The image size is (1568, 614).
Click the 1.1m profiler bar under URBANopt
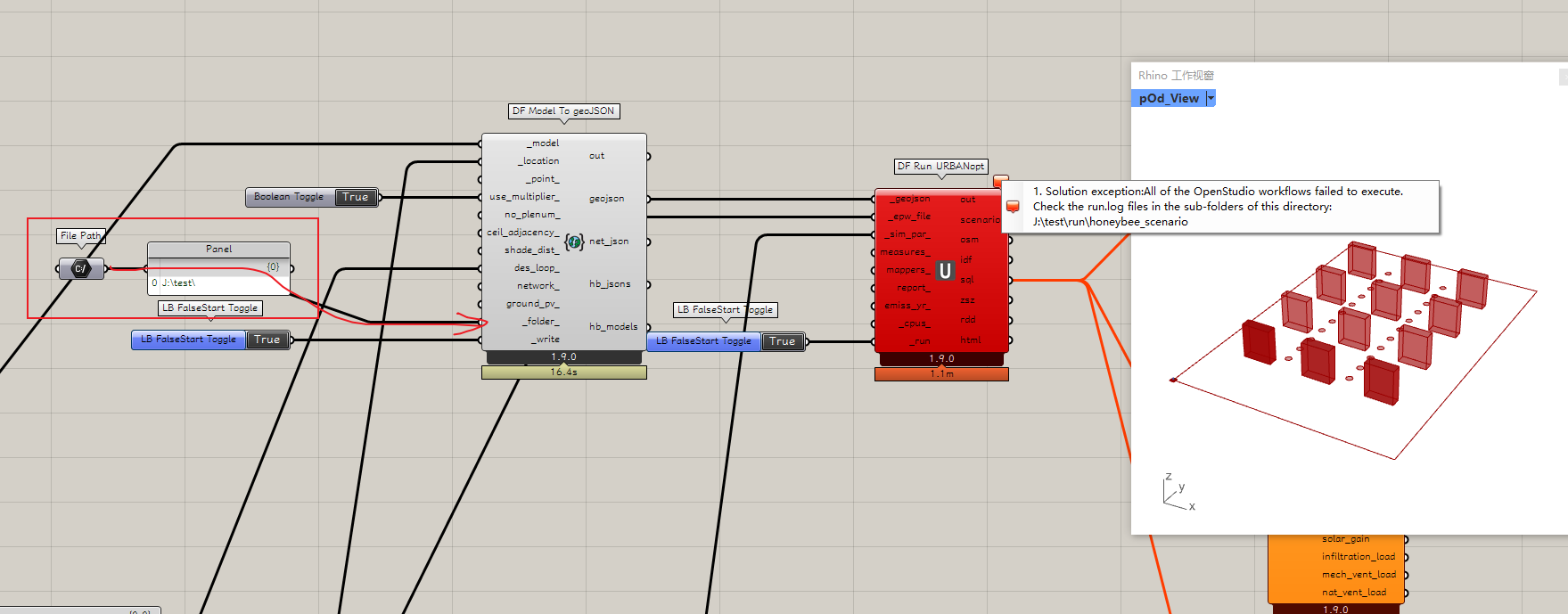941,374
